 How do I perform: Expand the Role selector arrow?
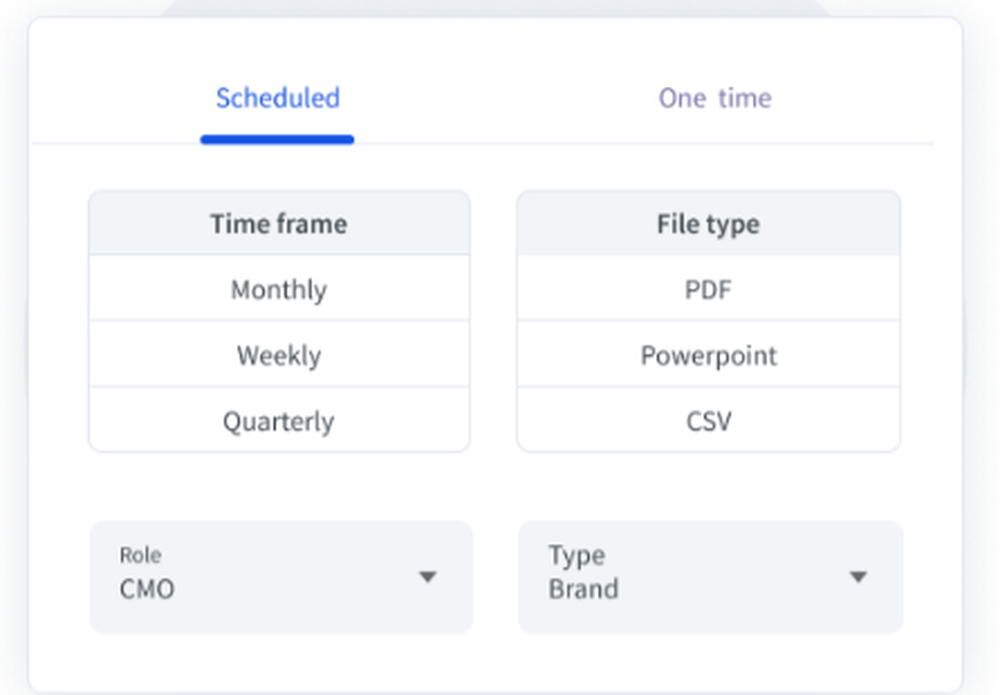tap(429, 577)
